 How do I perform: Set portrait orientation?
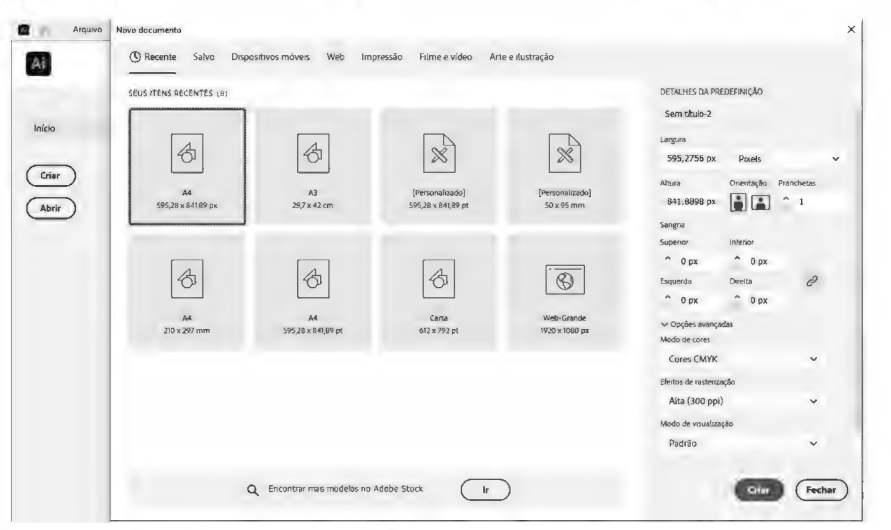pyautogui.click(x=738, y=202)
